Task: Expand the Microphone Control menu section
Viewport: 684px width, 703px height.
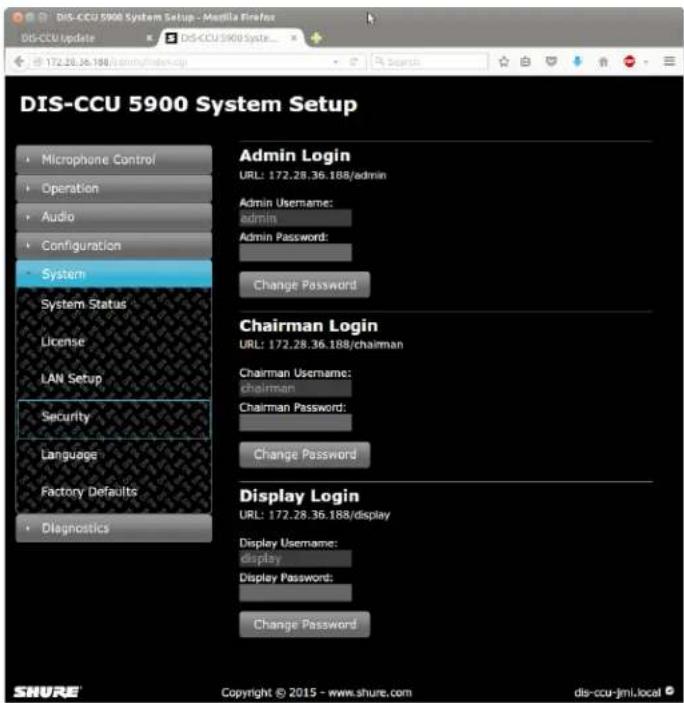Action: (x=114, y=159)
